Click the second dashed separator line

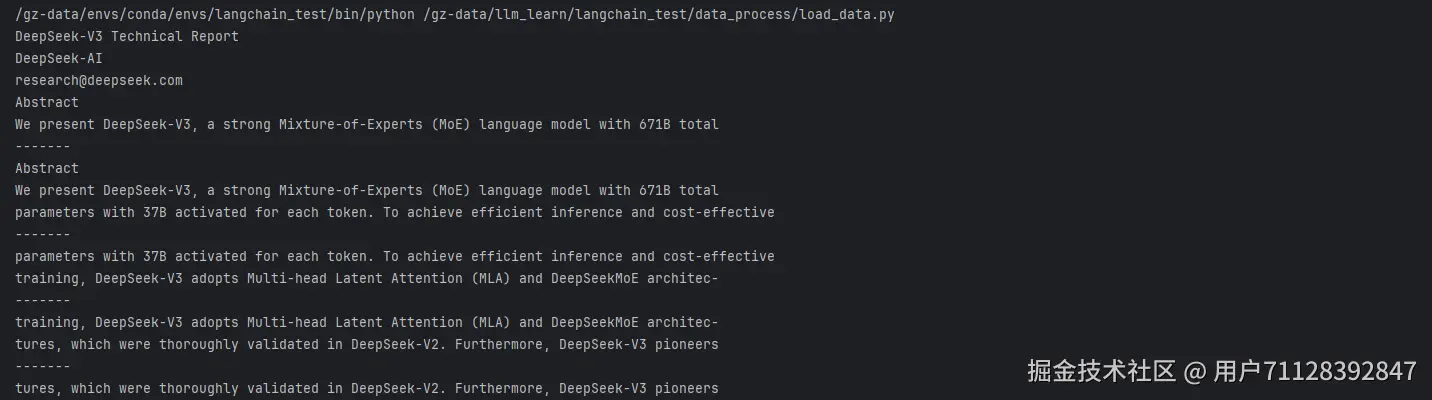tap(43, 235)
